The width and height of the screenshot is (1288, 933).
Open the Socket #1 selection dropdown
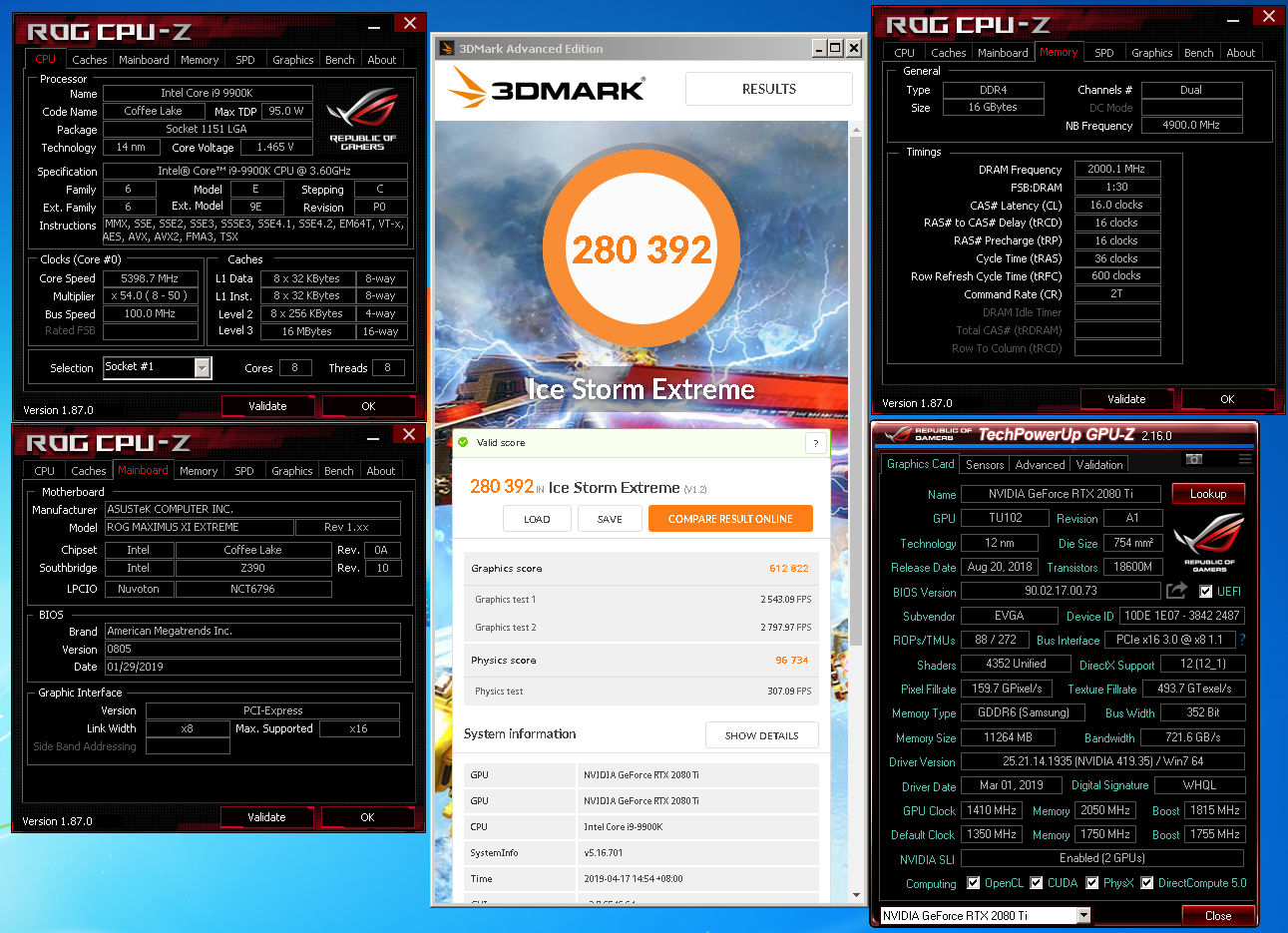coord(203,368)
